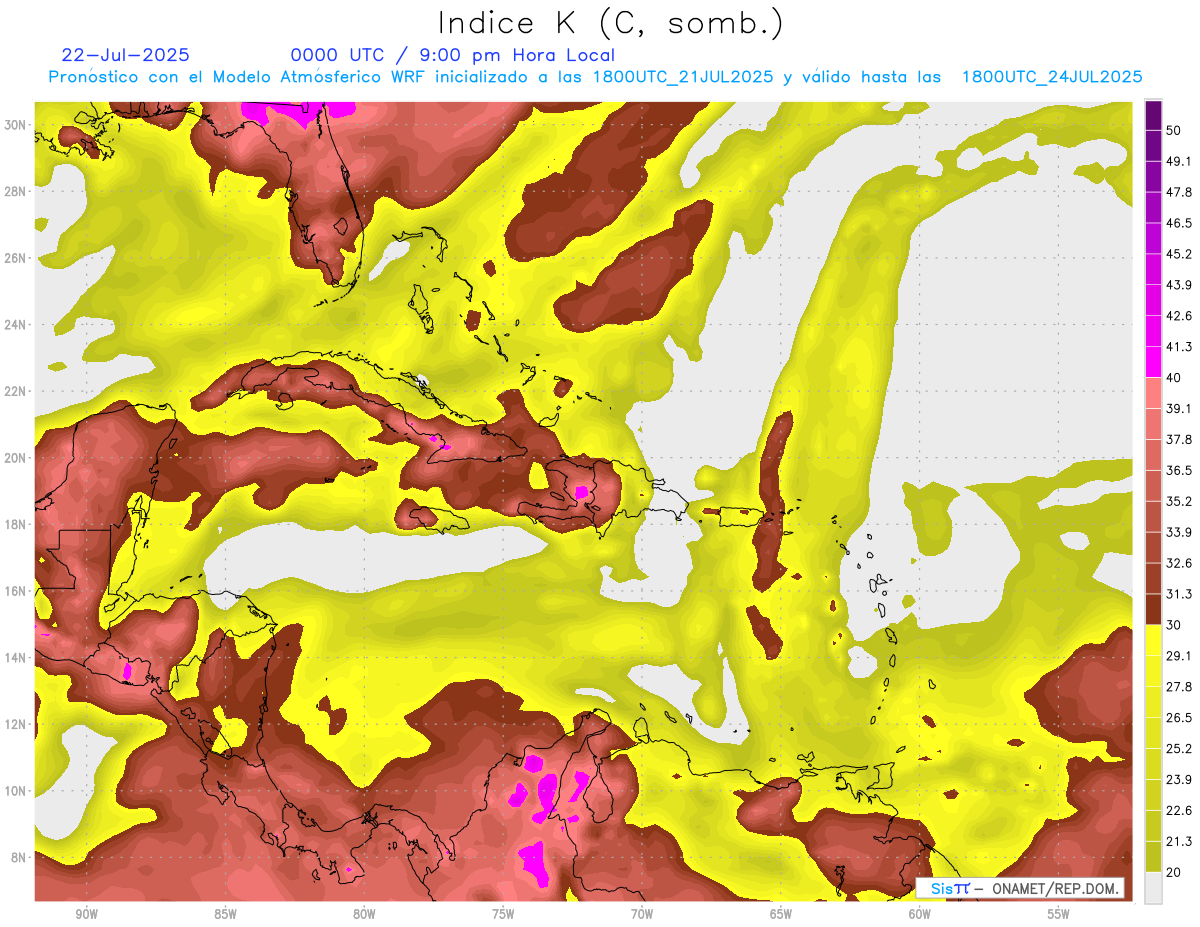Click the "24N" latitude label
Image resolution: width=1200 pixels, height=927 pixels.
tap(16, 325)
